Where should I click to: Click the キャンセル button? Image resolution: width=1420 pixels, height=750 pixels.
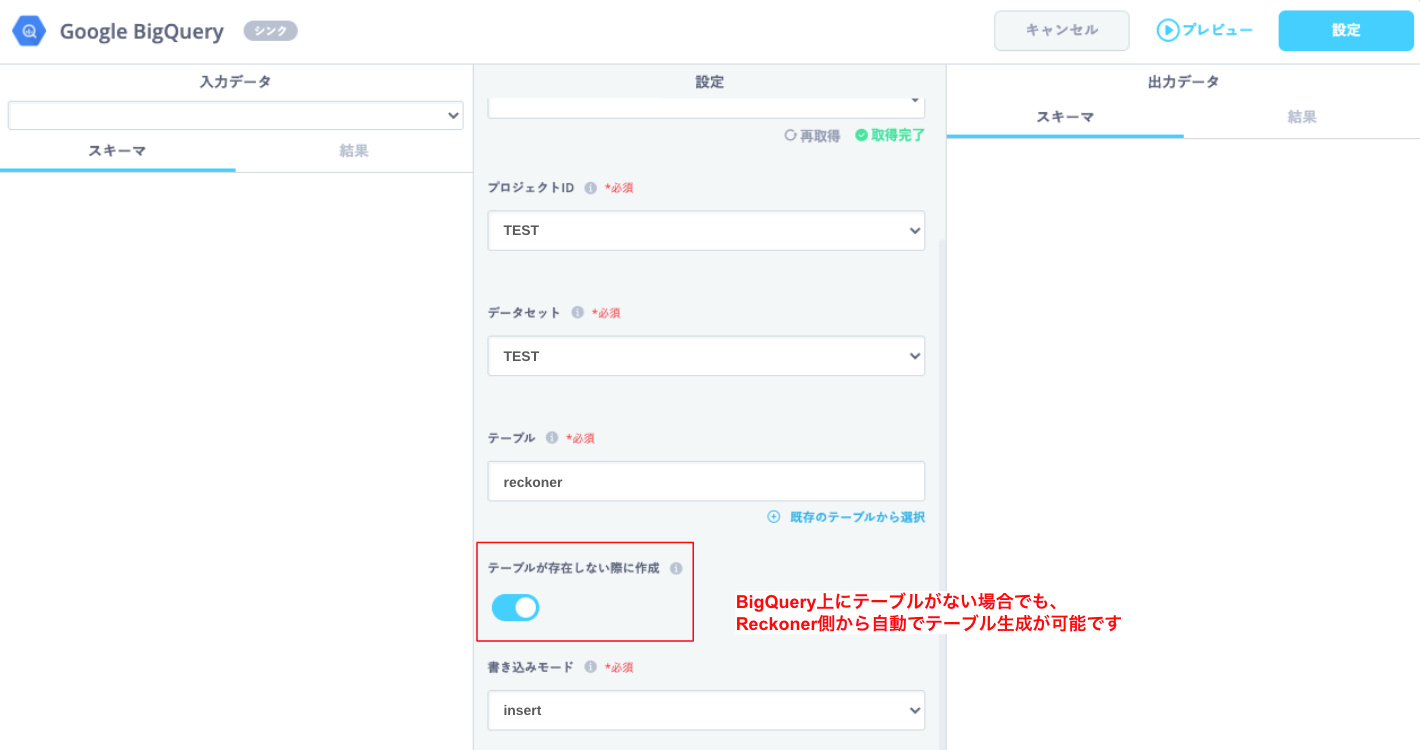pyautogui.click(x=1062, y=31)
